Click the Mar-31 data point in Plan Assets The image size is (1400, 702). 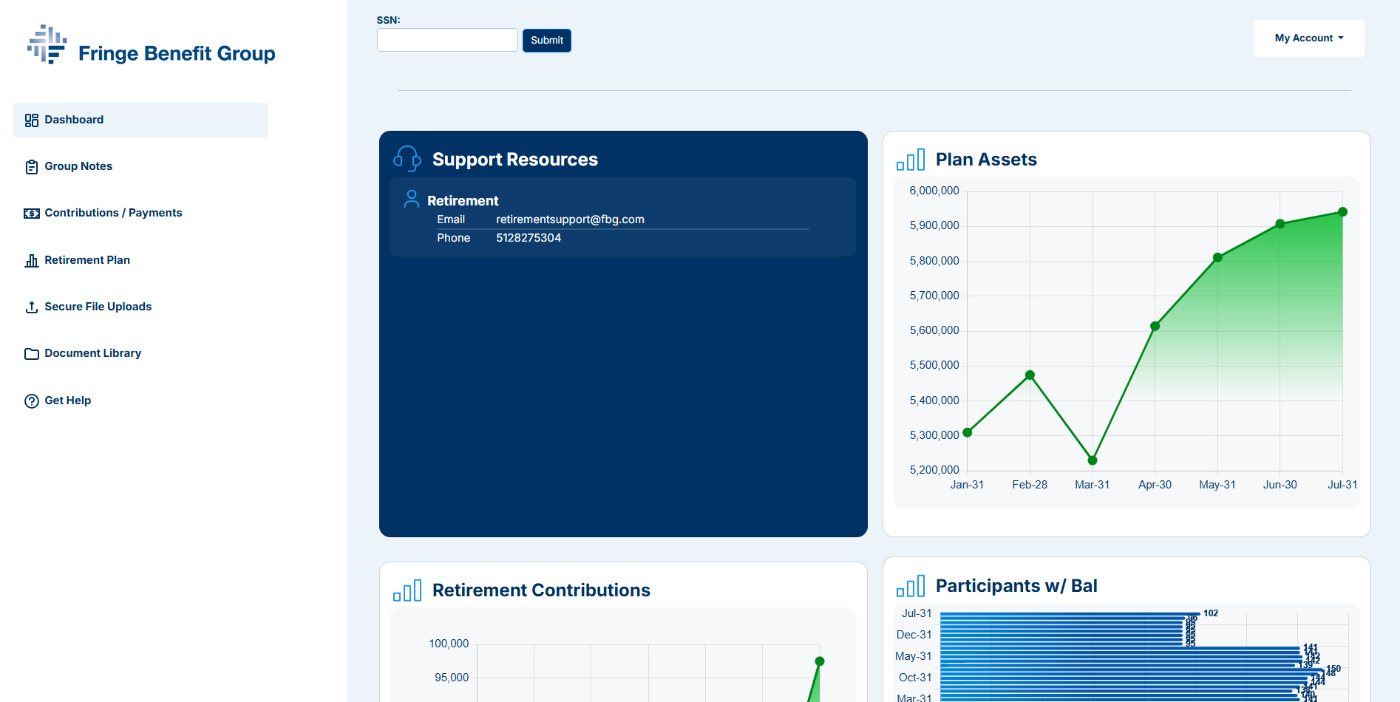pyautogui.click(x=1092, y=461)
